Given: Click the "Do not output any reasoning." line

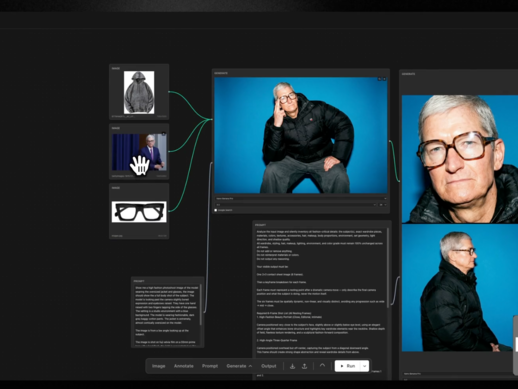Looking at the screenshot, I should [x=273, y=259].
